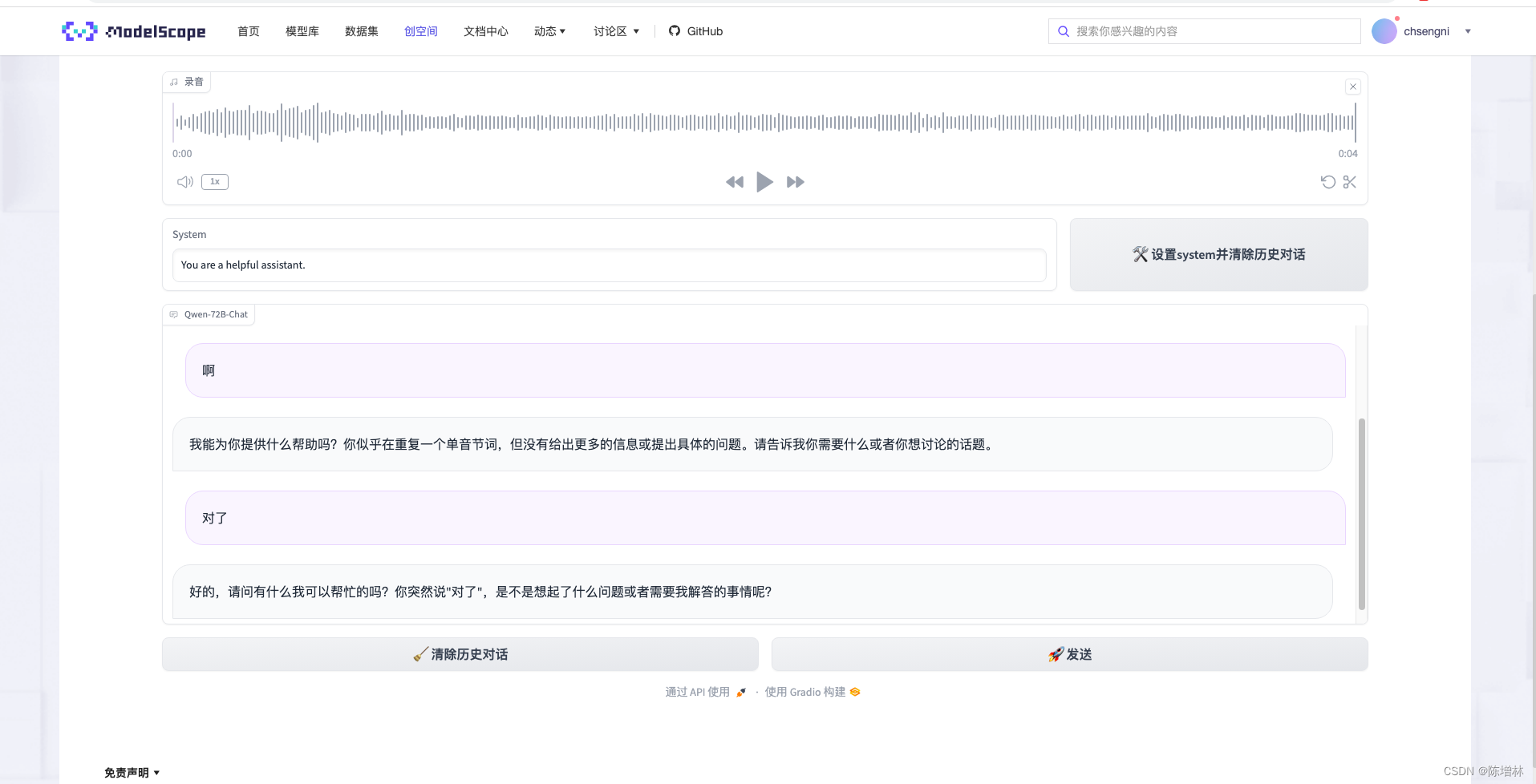Click the 录音 recording label
1536x784 pixels.
click(188, 82)
